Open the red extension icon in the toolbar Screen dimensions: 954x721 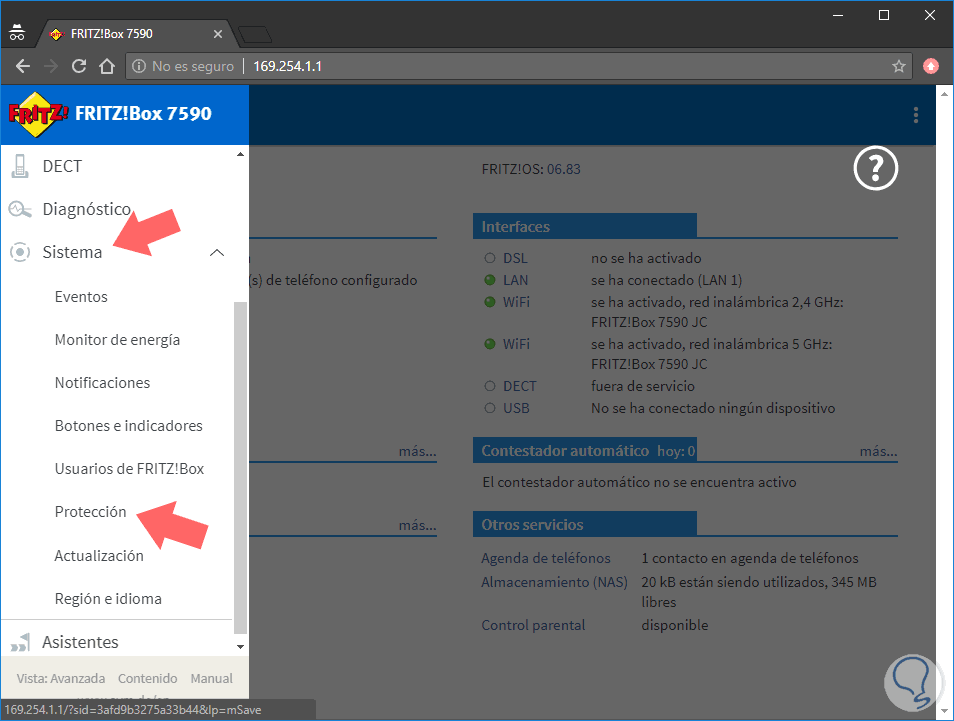[x=930, y=66]
